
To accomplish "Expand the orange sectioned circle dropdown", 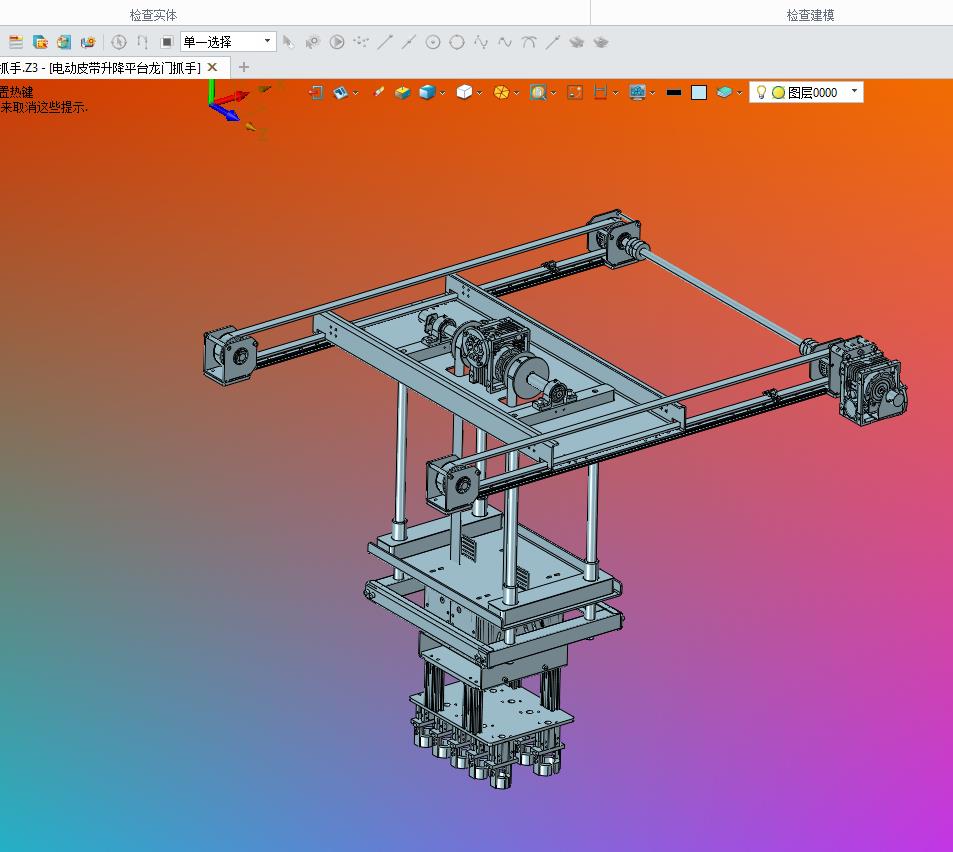I will point(517,93).
